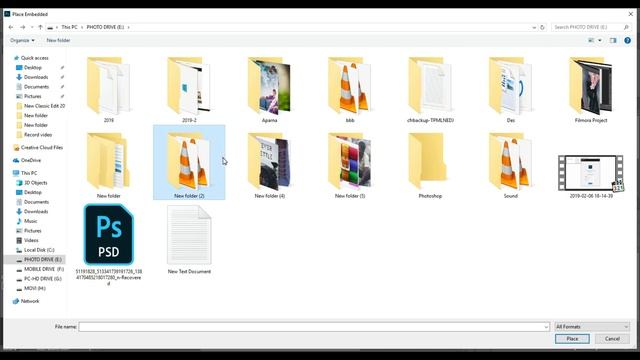Select New Classic Edit 20 in sidebar
This screenshot has height=360, width=640.
click(x=44, y=106)
